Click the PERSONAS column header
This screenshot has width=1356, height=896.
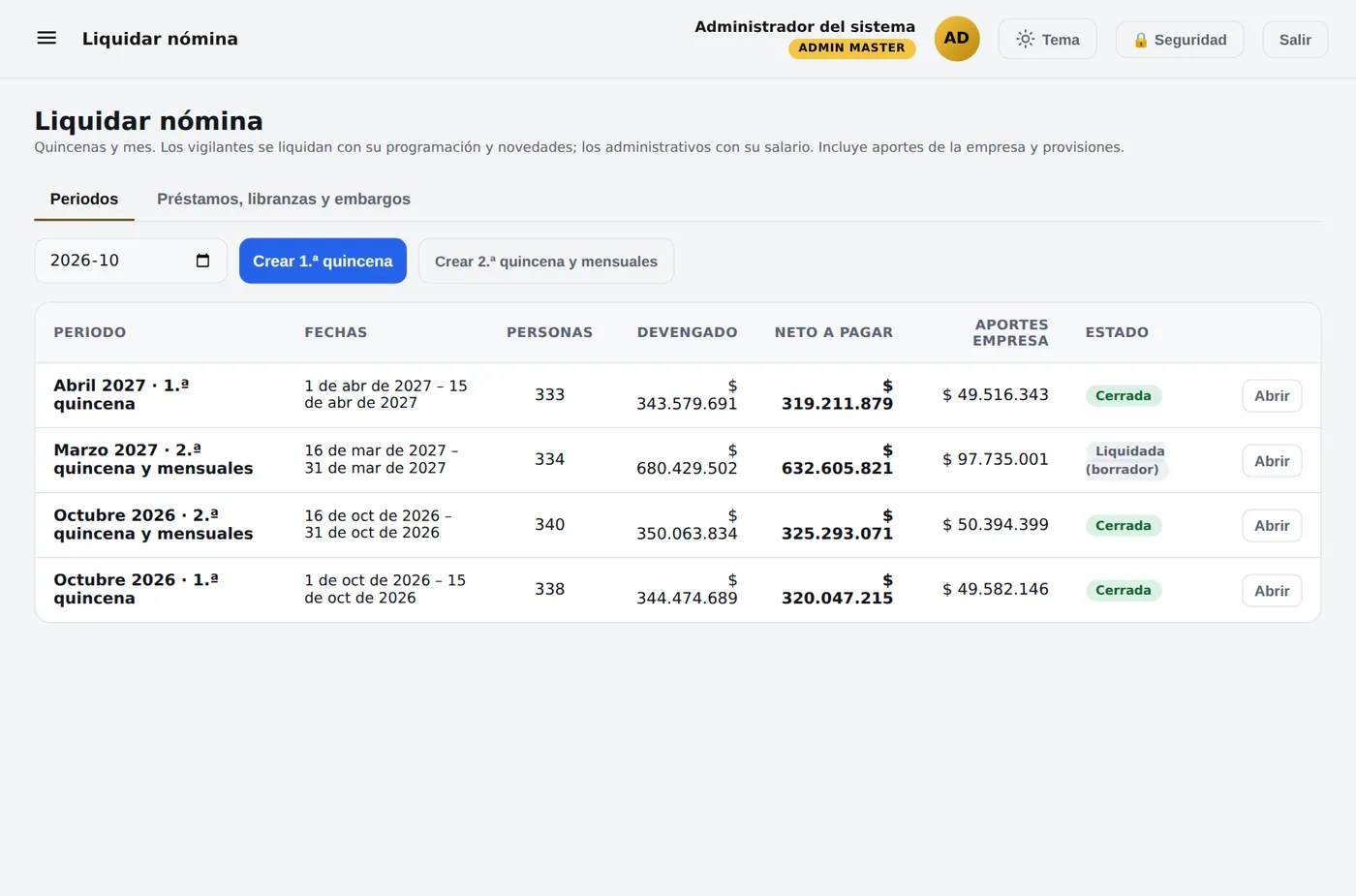click(x=549, y=332)
